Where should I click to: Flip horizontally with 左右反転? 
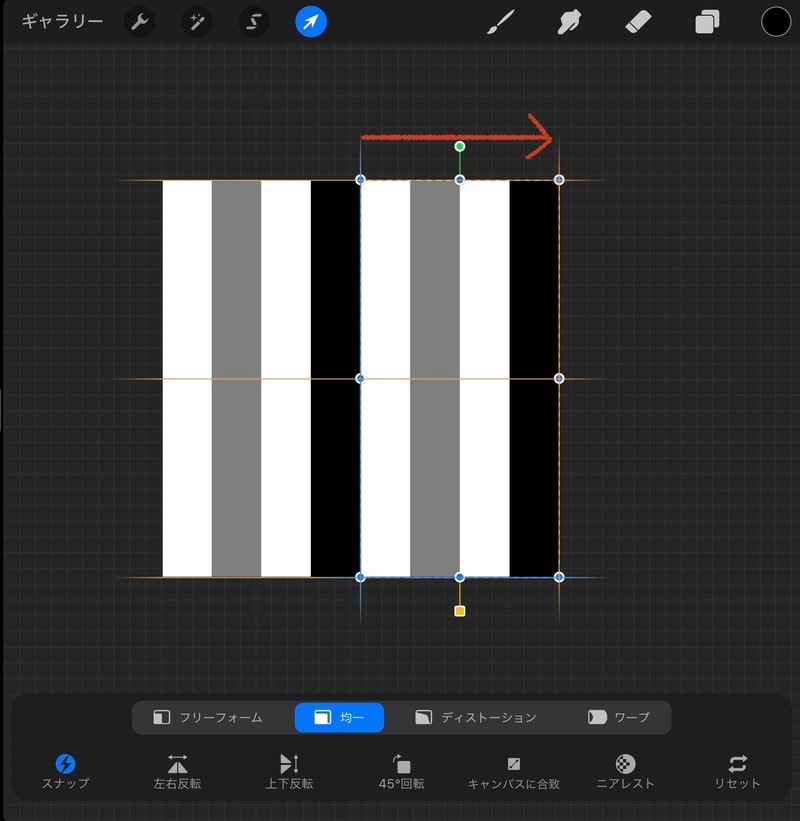[177, 771]
